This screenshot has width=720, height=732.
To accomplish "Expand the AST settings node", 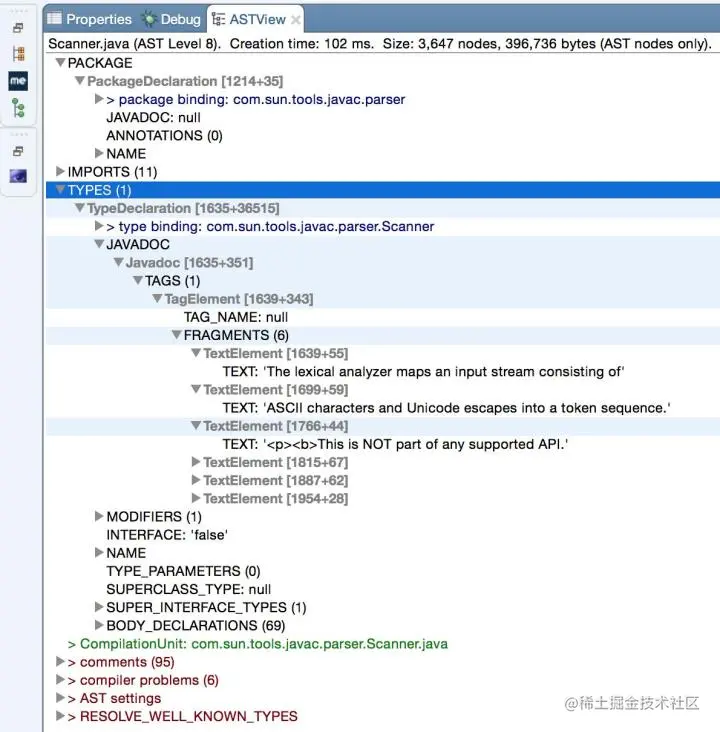I will [x=60, y=697].
